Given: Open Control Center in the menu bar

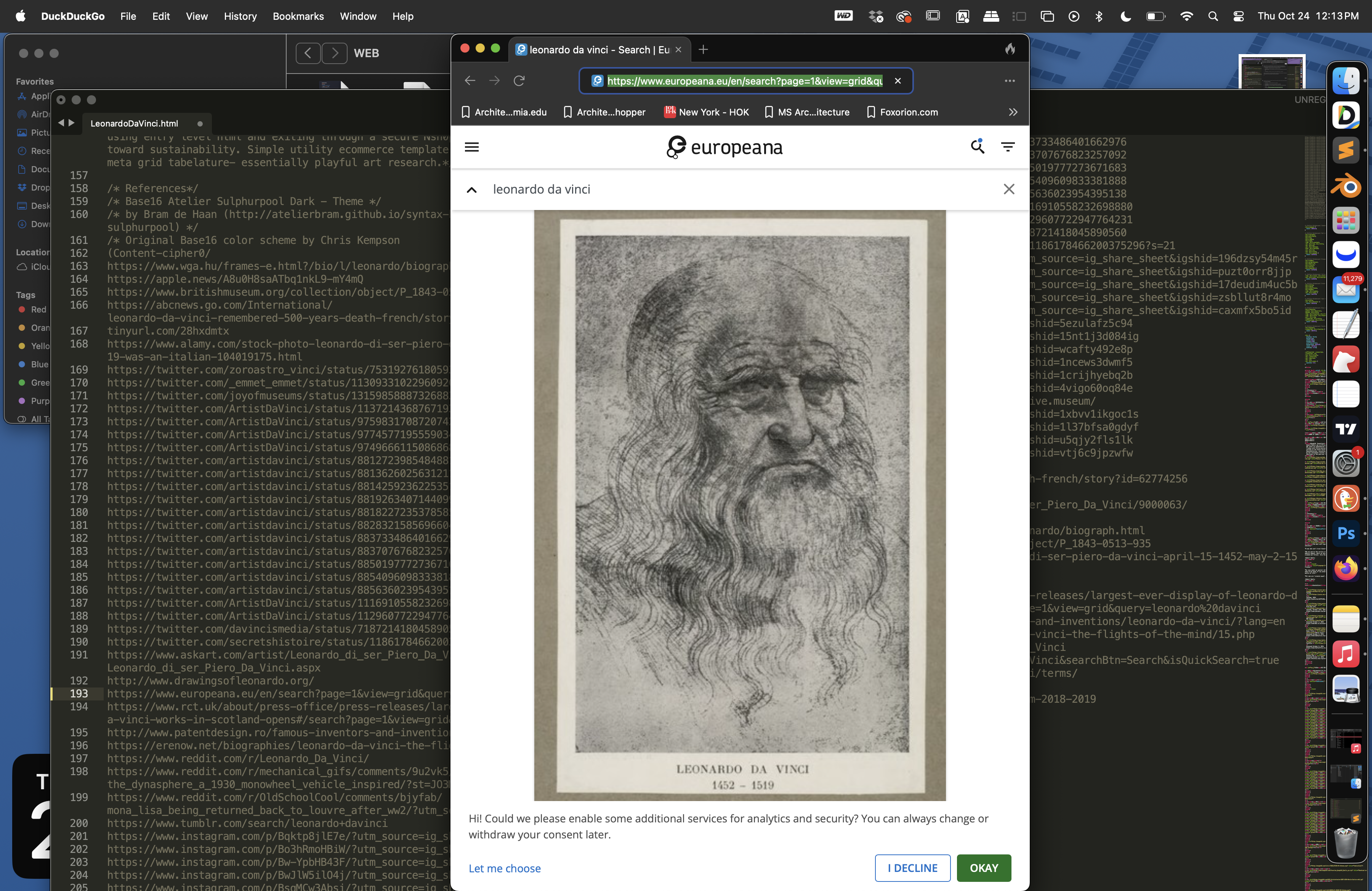Looking at the screenshot, I should coord(1238,16).
